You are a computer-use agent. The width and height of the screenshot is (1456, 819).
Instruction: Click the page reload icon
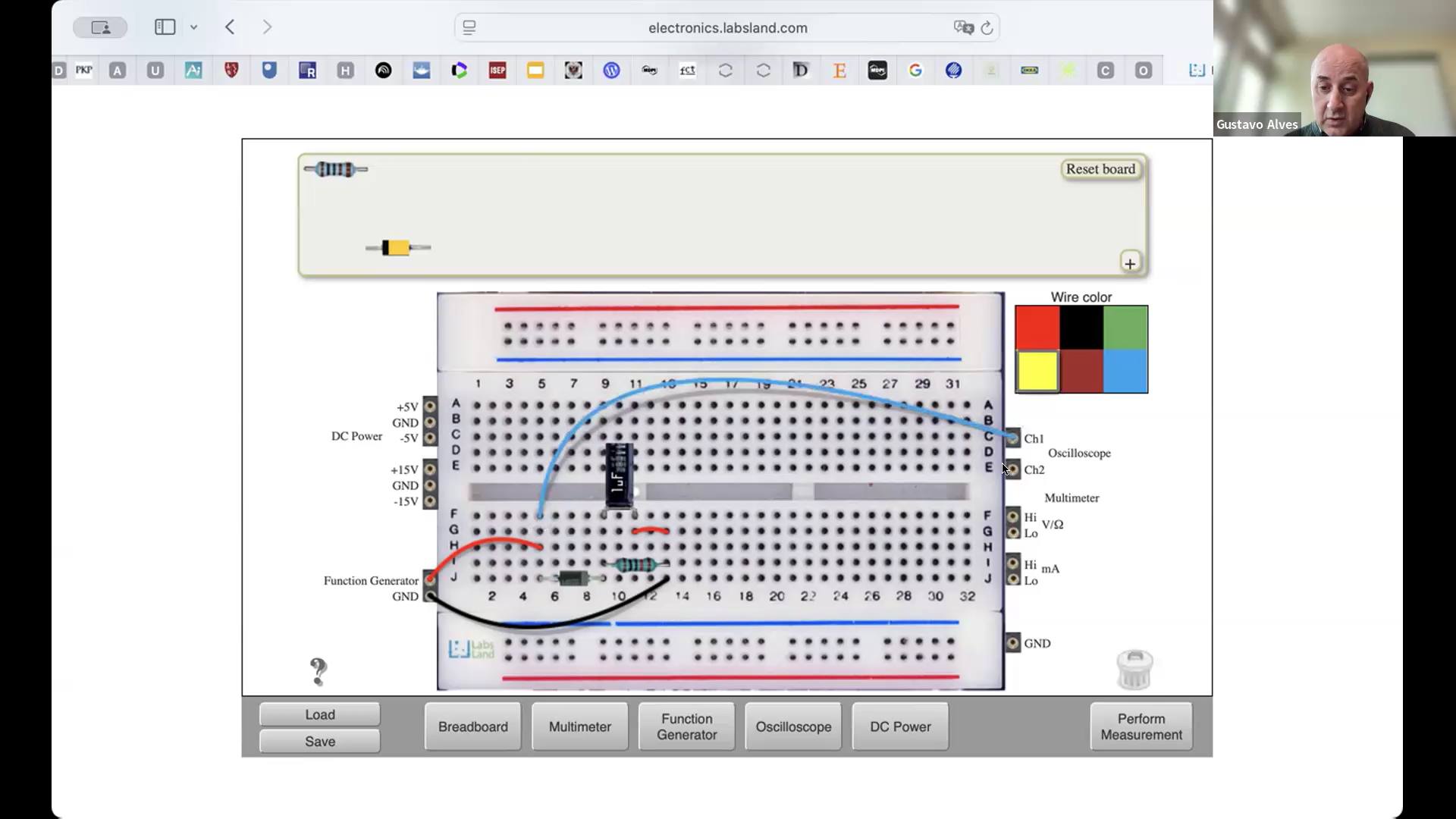[987, 28]
